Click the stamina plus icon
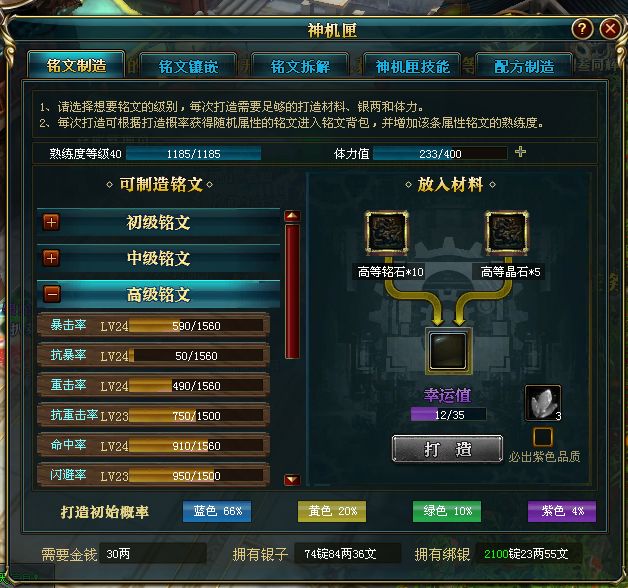 pos(520,152)
